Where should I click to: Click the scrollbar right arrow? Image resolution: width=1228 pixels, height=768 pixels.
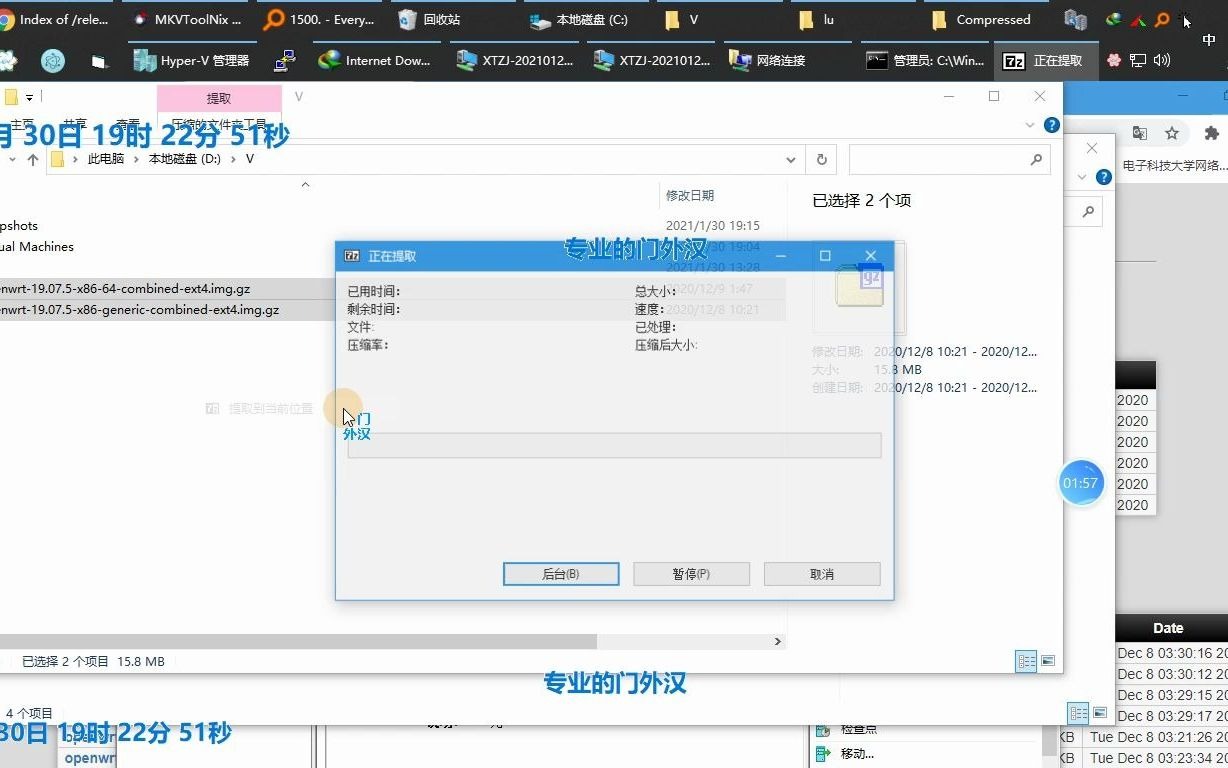pos(778,642)
